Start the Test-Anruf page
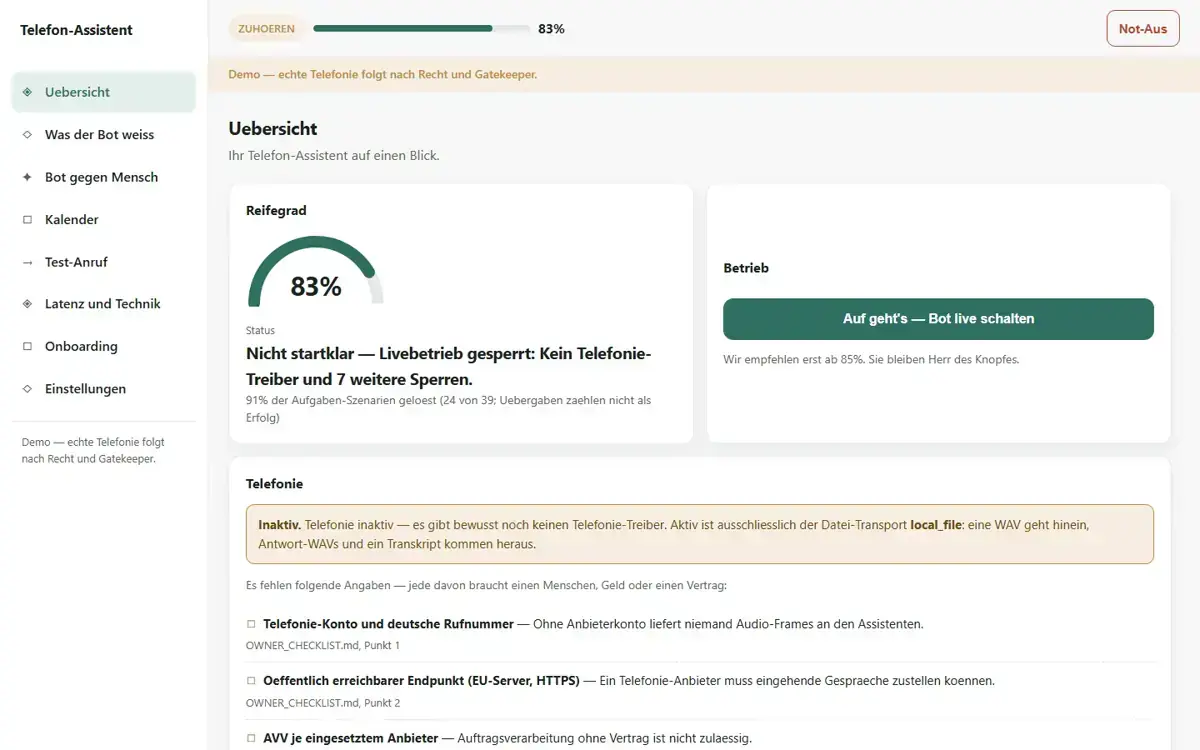This screenshot has width=1200, height=750. coord(104,262)
